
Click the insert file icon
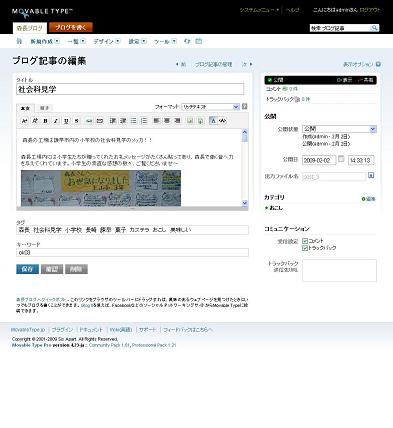click(x=200, y=121)
